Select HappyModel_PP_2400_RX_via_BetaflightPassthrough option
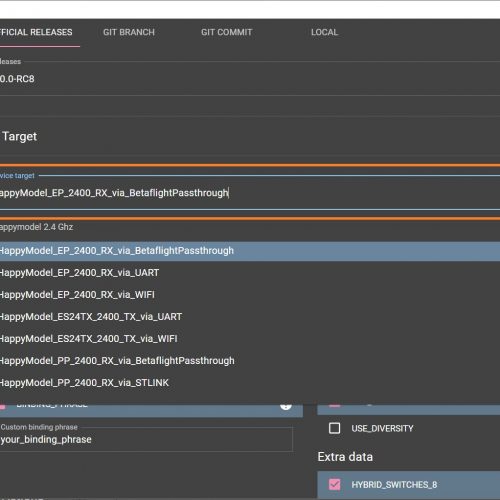The height and width of the screenshot is (500, 500). click(250, 361)
